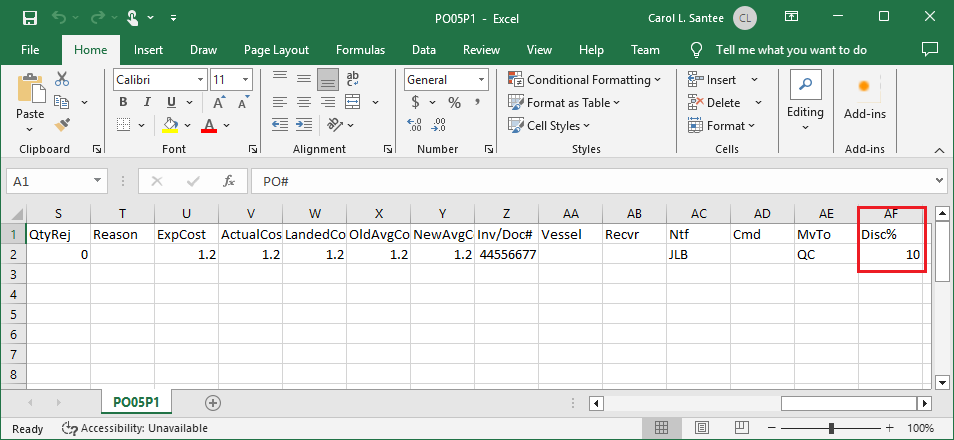
Task: Switch to the Page Layout tab
Action: click(276, 50)
